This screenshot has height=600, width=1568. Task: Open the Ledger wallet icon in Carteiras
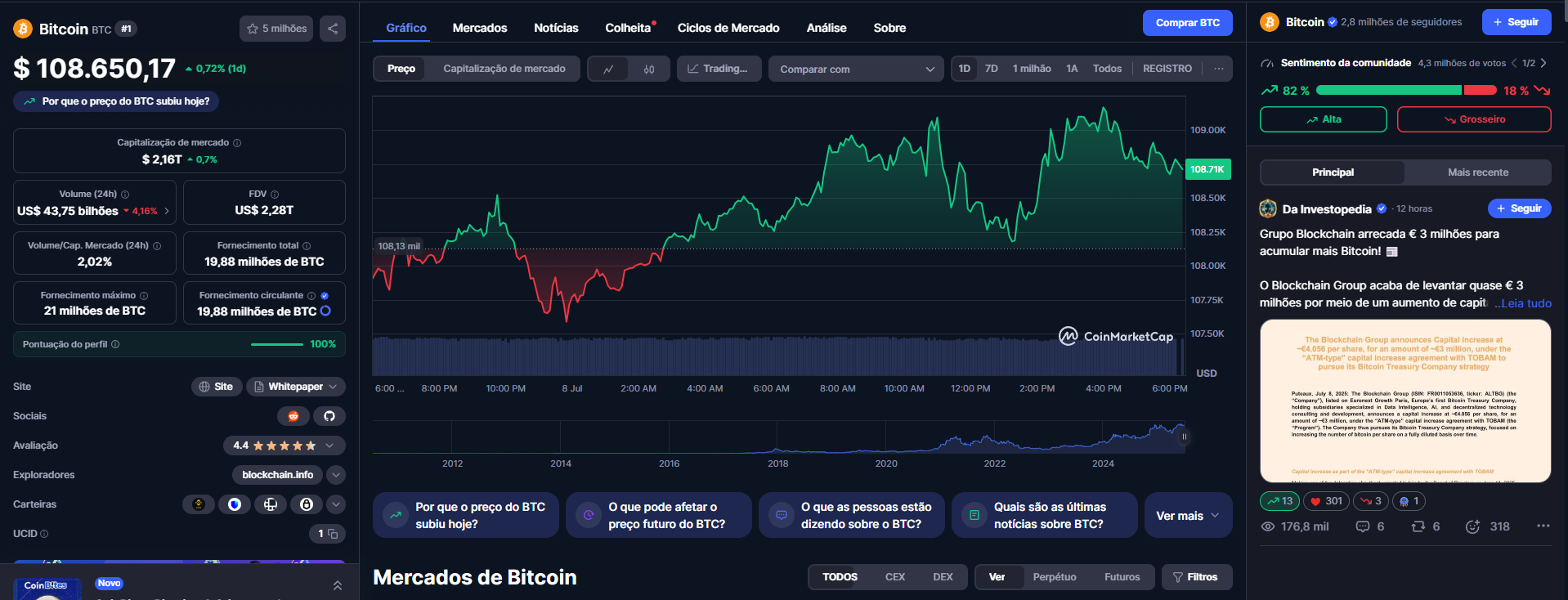[271, 504]
